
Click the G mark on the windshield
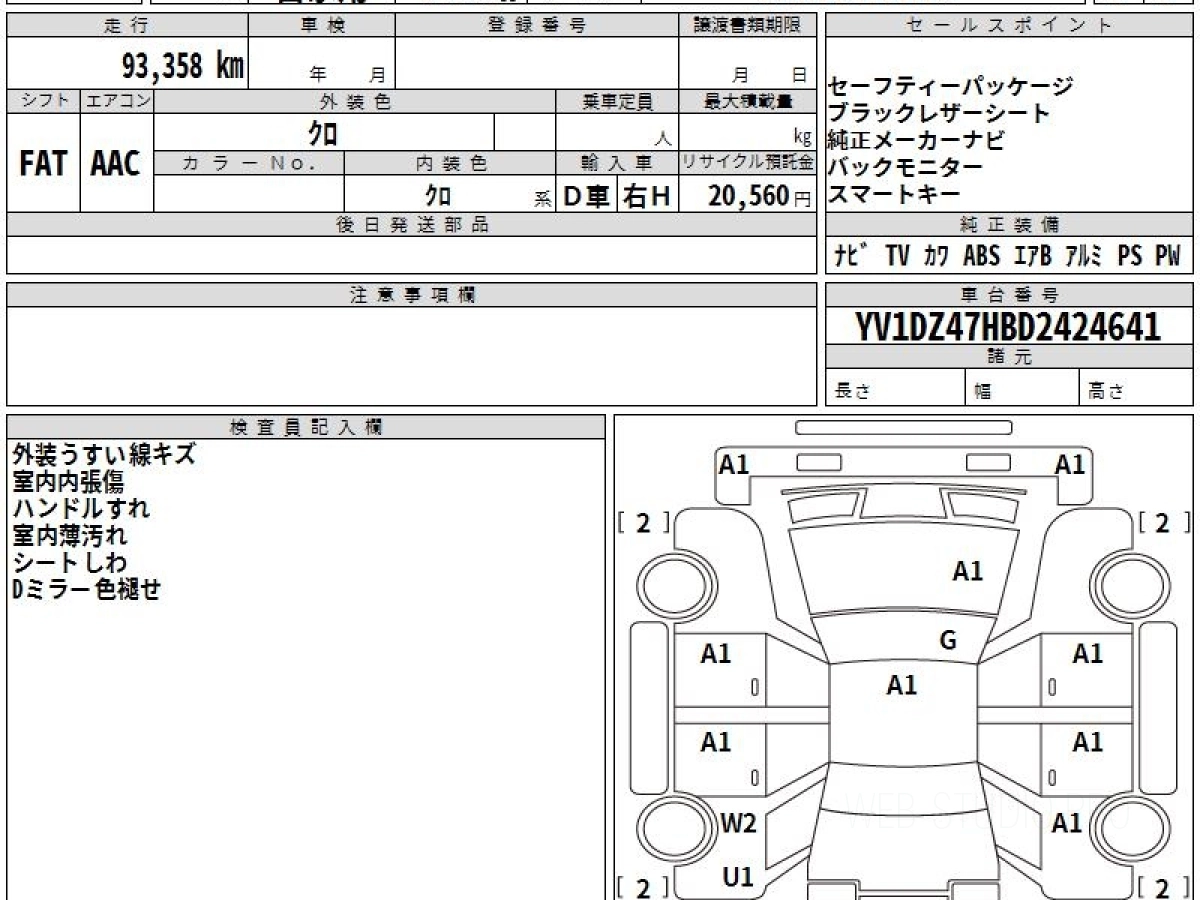948,641
